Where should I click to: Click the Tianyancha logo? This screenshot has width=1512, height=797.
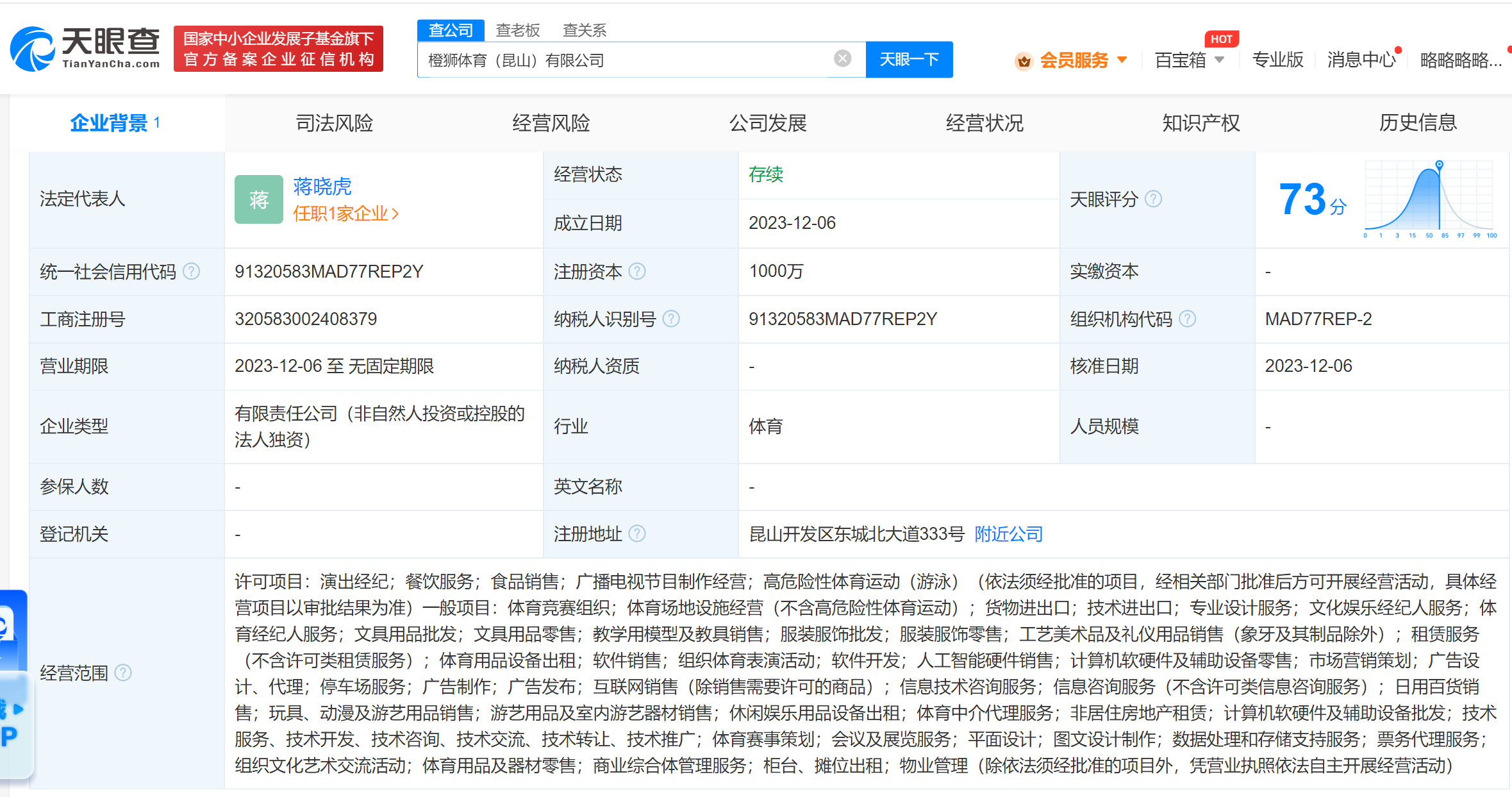[x=85, y=49]
